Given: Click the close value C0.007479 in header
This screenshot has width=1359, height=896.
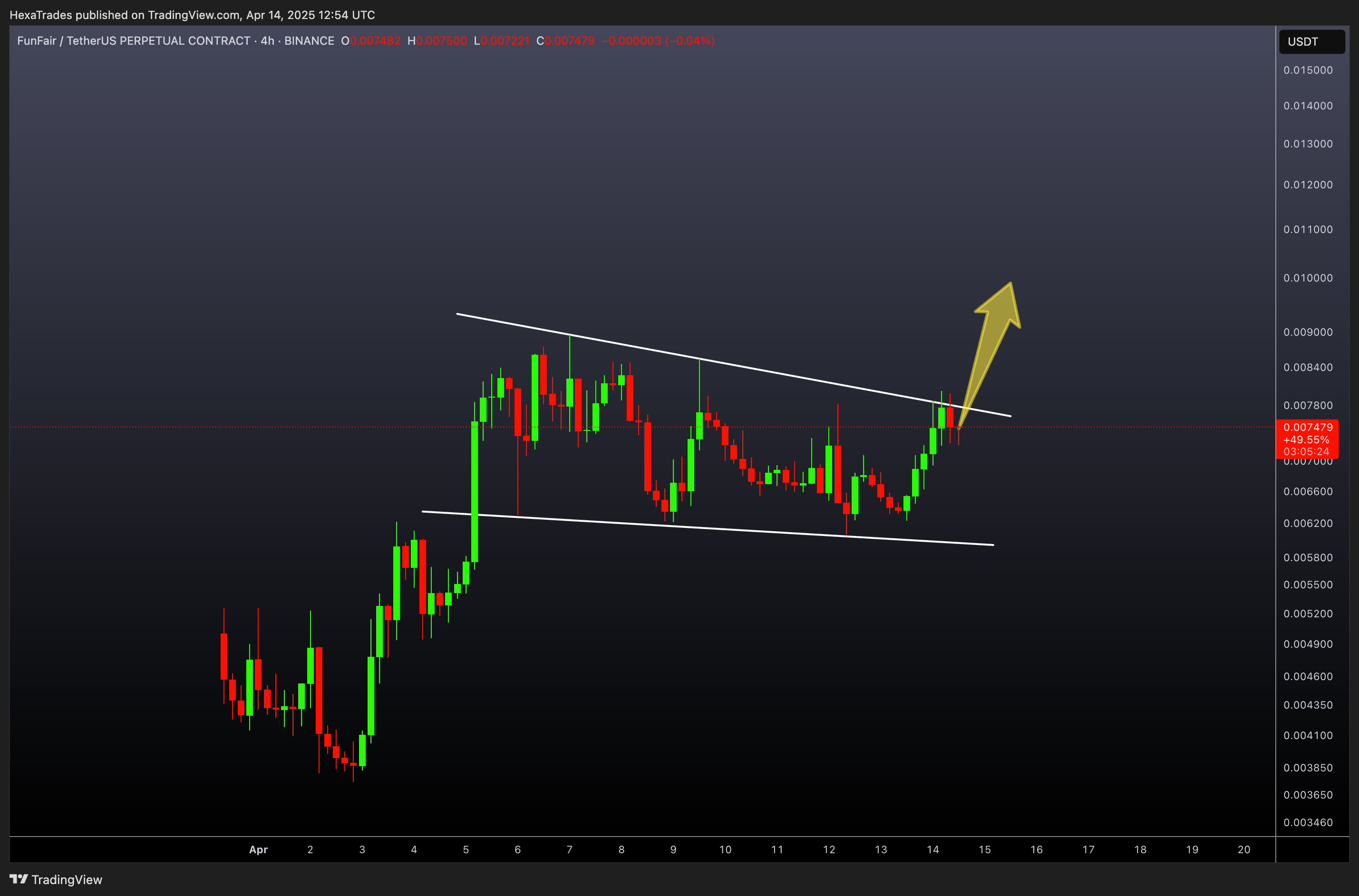Looking at the screenshot, I should point(565,40).
